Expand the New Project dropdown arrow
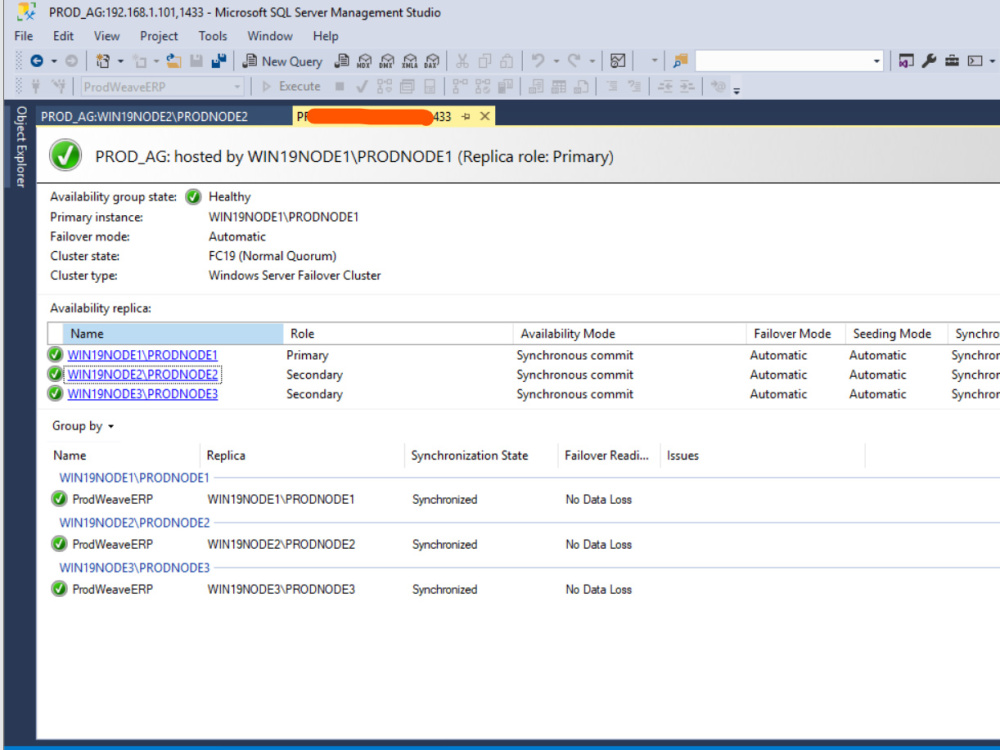The height and width of the screenshot is (750, 1000). [121, 61]
